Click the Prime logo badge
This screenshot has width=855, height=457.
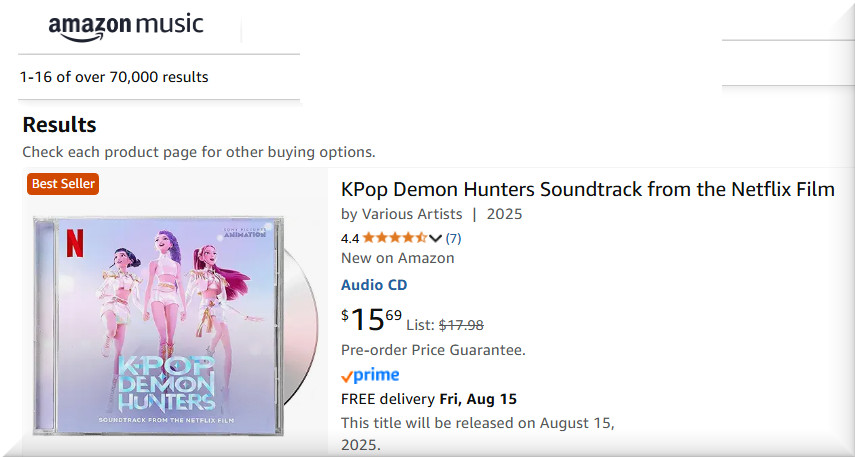click(370, 376)
